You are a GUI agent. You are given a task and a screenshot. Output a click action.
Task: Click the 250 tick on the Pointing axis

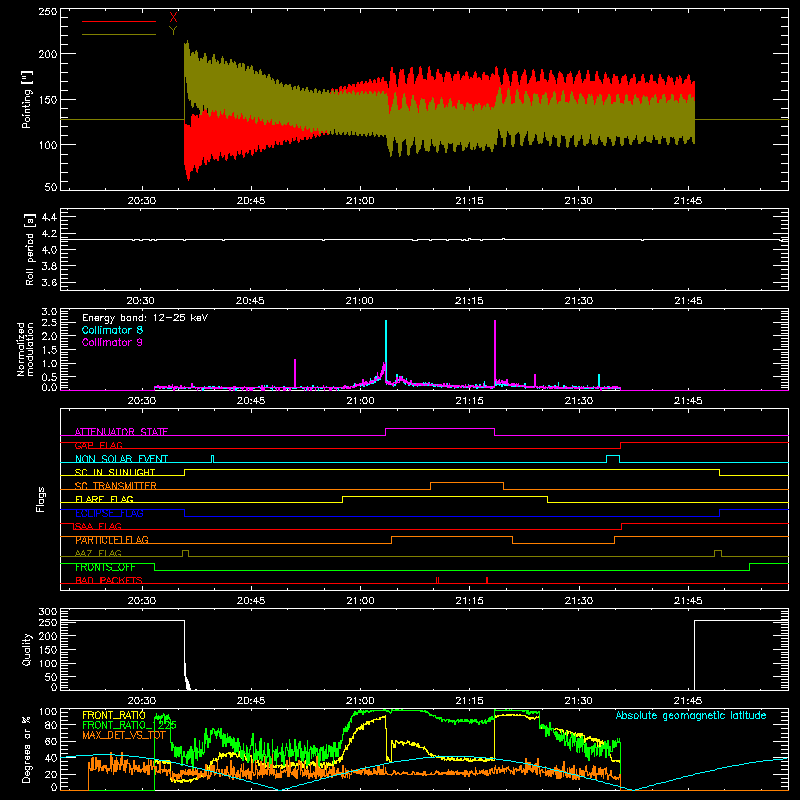click(x=48, y=12)
